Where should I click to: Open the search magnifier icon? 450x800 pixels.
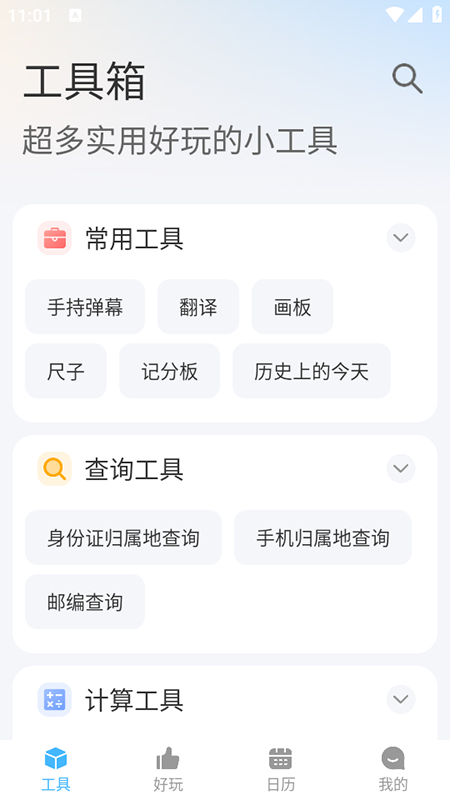click(x=407, y=79)
